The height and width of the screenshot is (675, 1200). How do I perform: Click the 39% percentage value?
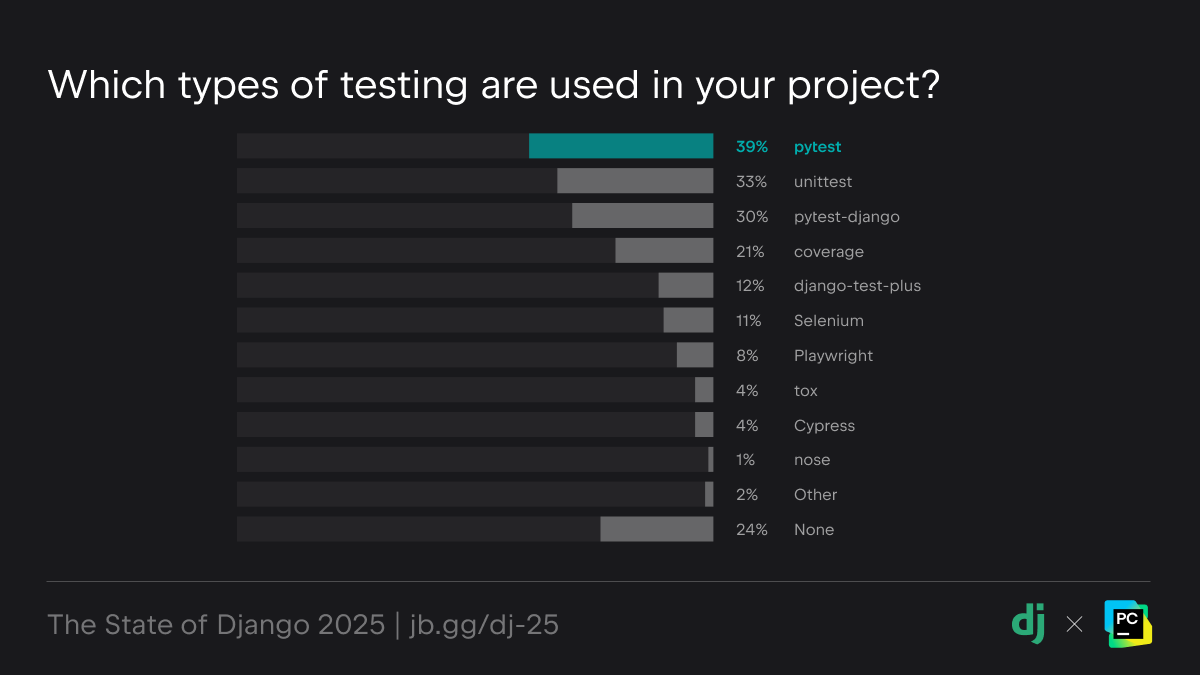click(x=751, y=147)
